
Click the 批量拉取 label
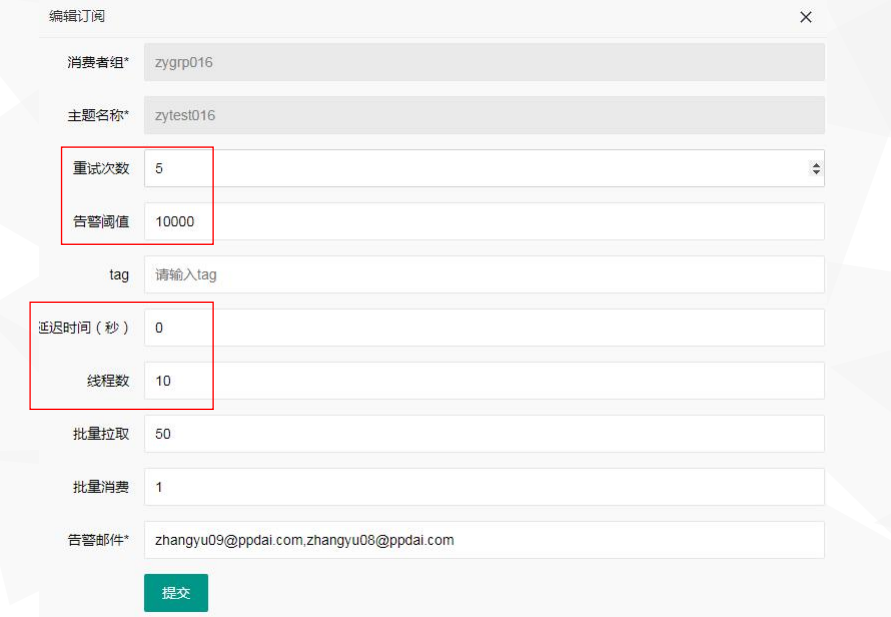click(101, 434)
